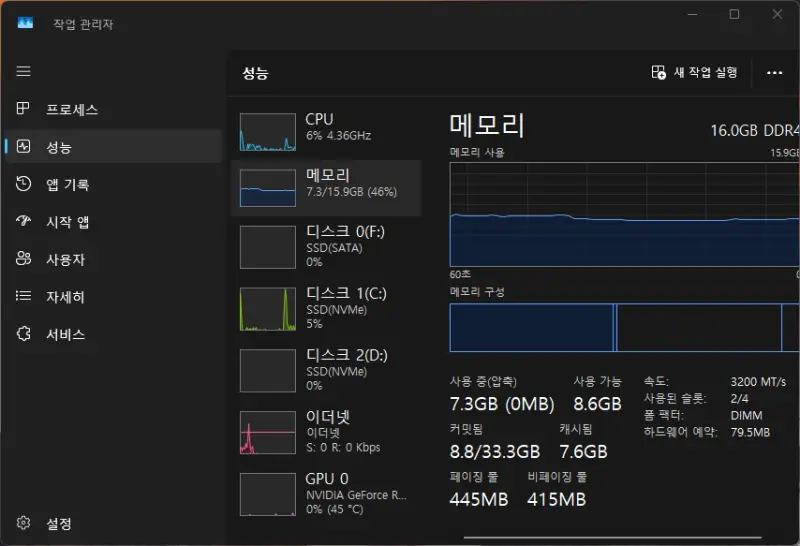Select the 디스크 0(F:) graph thumbnail
The height and width of the screenshot is (546, 800).
[x=268, y=247]
